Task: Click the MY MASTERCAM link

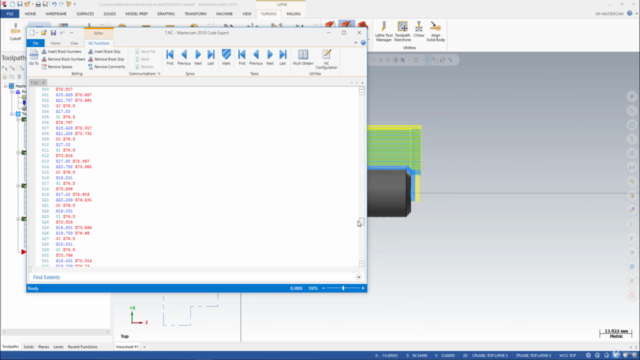Action: (x=609, y=14)
